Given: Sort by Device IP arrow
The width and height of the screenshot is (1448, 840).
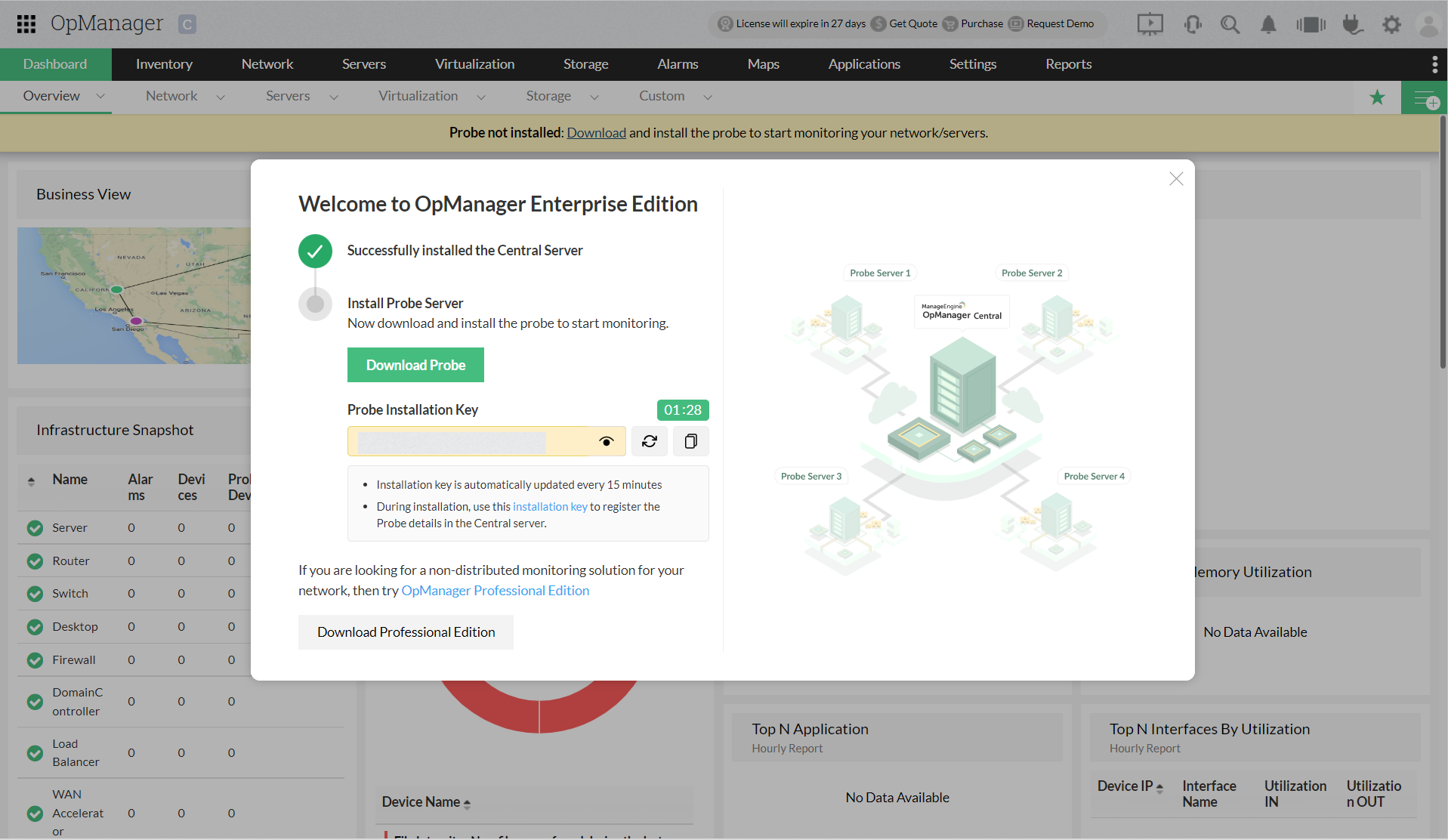Looking at the screenshot, I should pyautogui.click(x=1159, y=788).
